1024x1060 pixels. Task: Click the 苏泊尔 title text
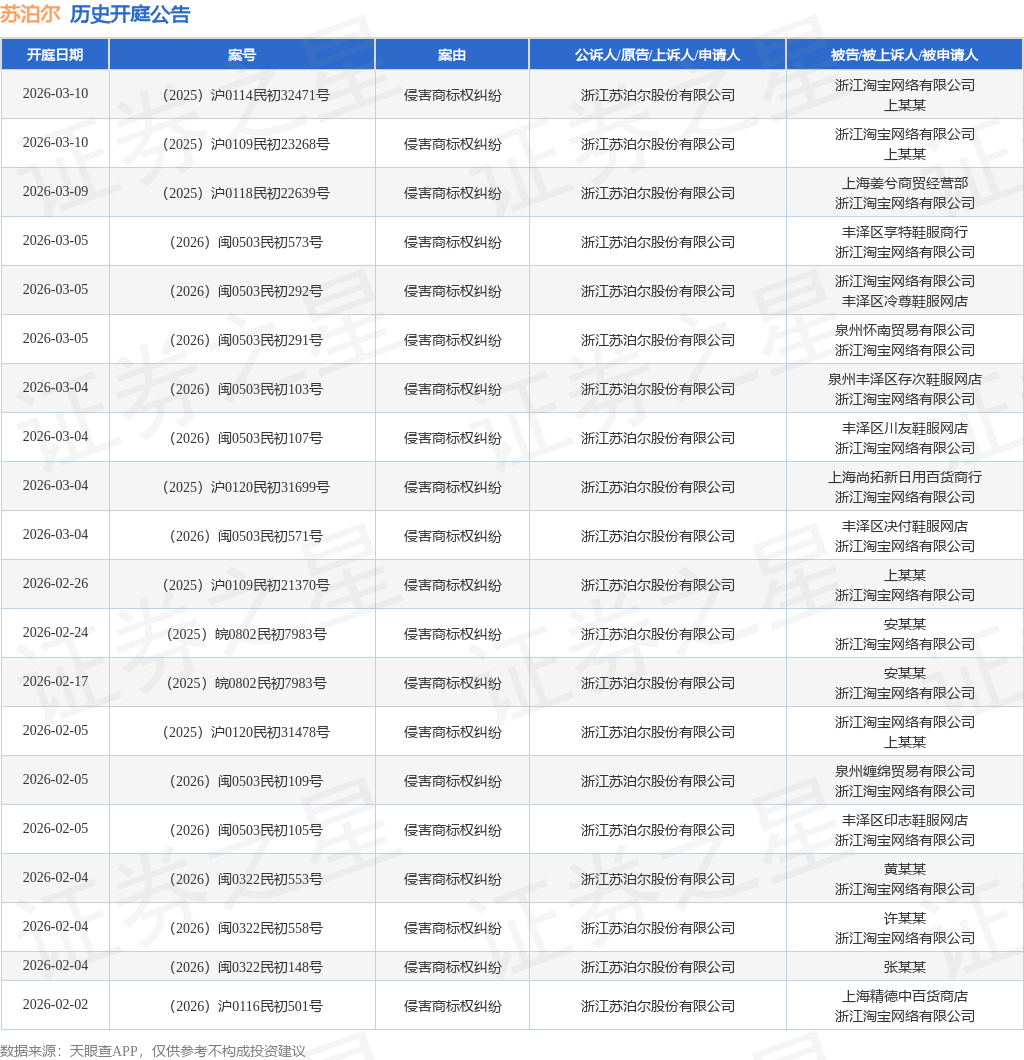[x=30, y=14]
